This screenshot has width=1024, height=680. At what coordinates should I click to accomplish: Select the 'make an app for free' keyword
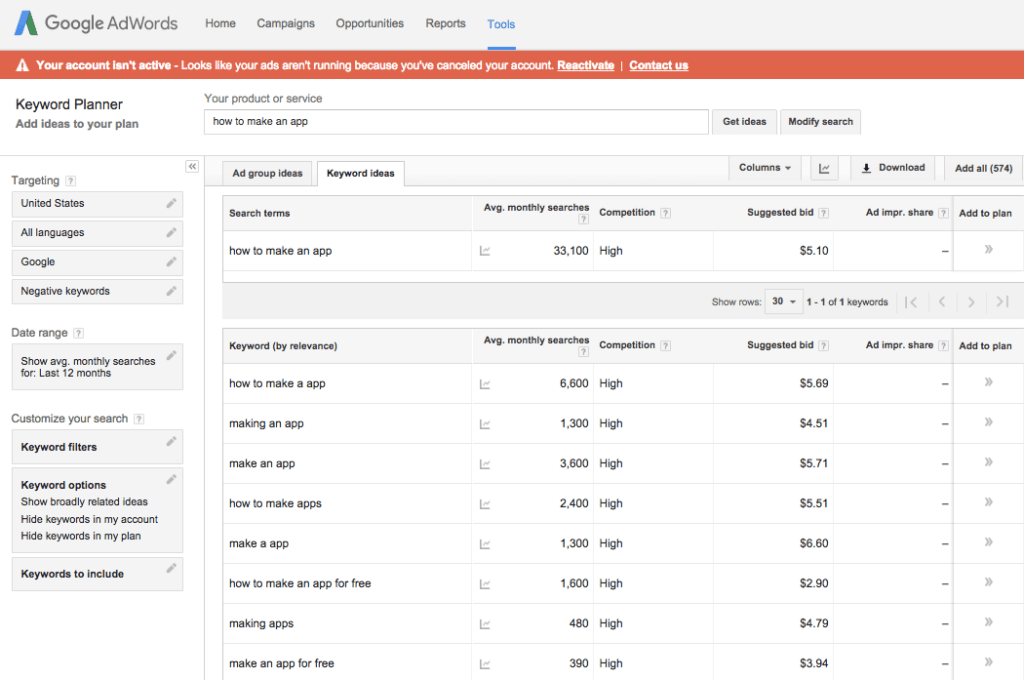[x=281, y=664]
